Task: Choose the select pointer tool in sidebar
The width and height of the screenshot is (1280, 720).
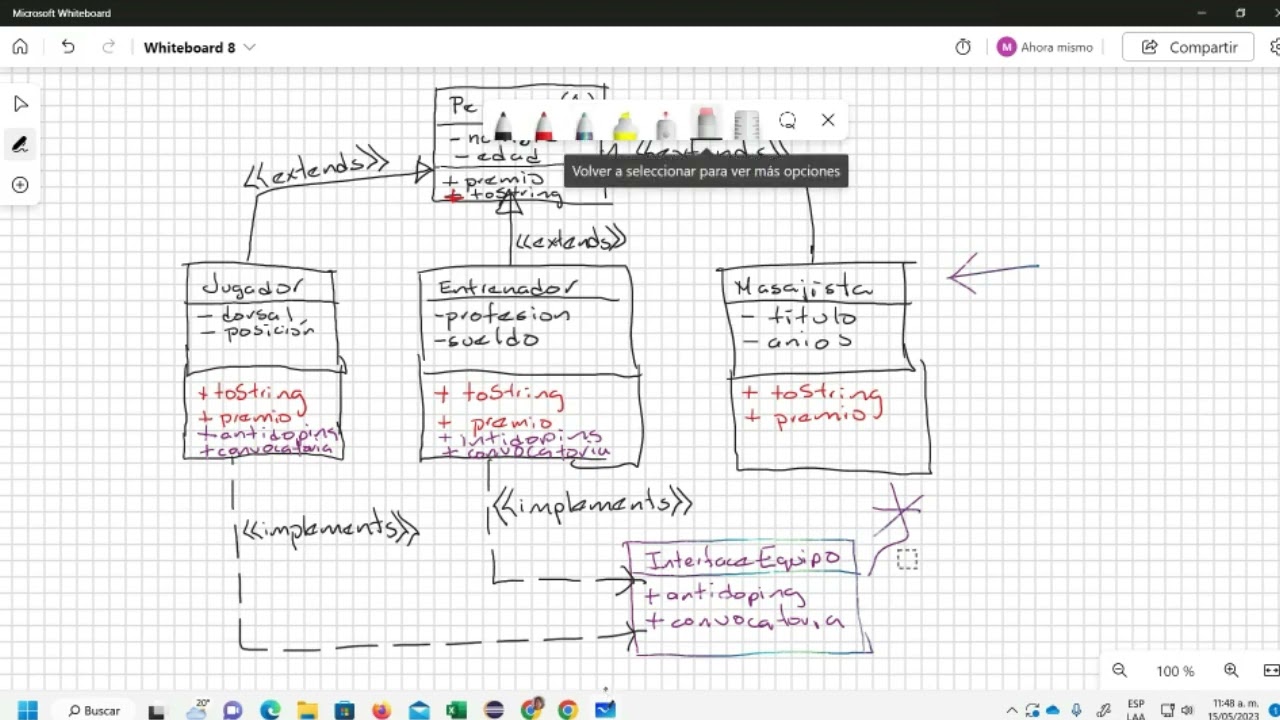Action: point(20,104)
